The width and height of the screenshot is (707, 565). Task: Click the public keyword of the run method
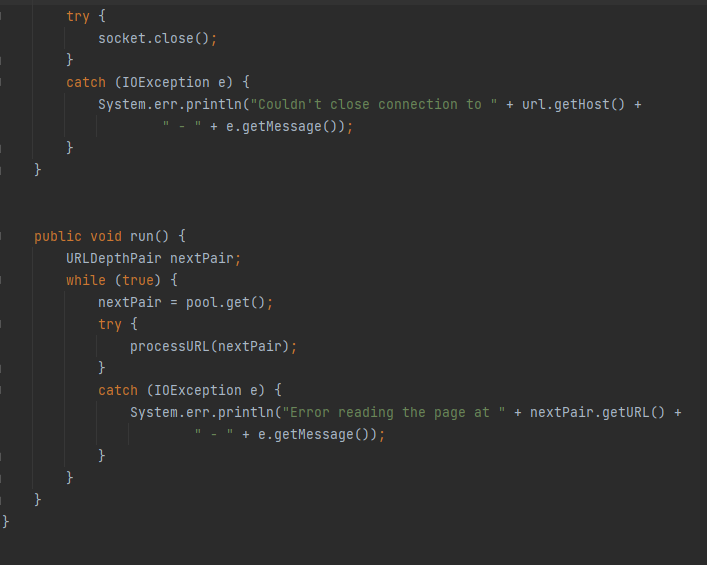coord(58,236)
